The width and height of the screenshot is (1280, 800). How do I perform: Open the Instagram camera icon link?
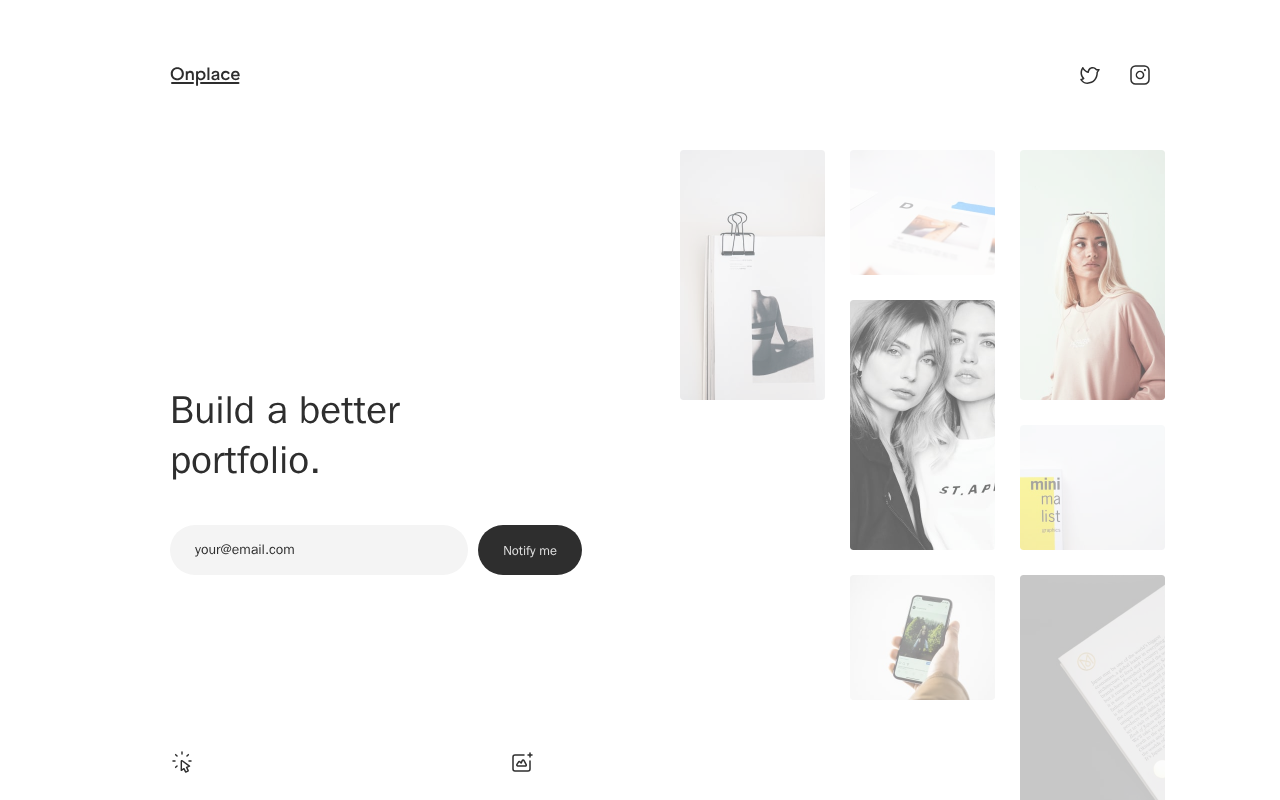(1140, 75)
